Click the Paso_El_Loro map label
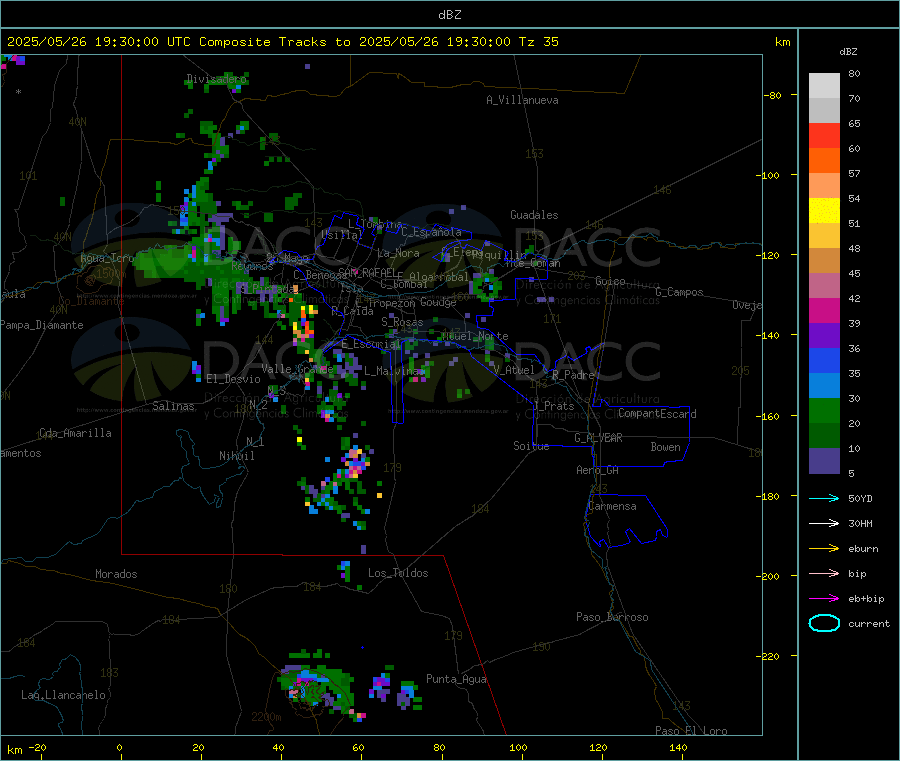The height and width of the screenshot is (761, 900). [692, 731]
